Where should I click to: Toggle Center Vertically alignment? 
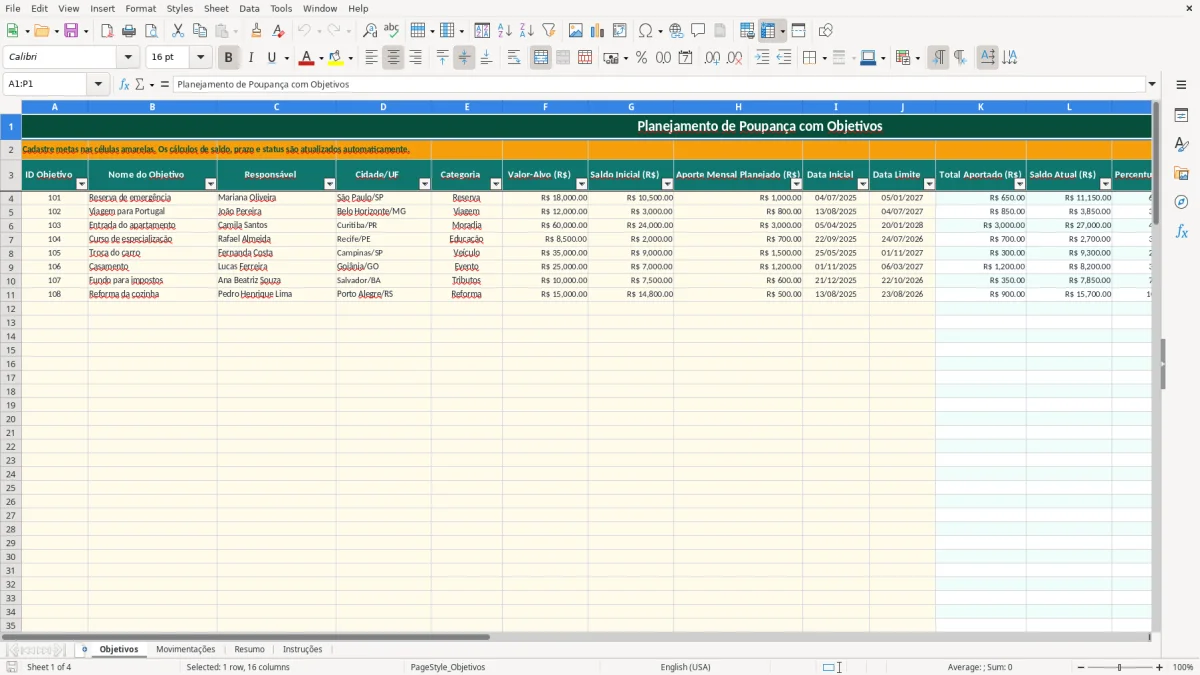coord(464,58)
